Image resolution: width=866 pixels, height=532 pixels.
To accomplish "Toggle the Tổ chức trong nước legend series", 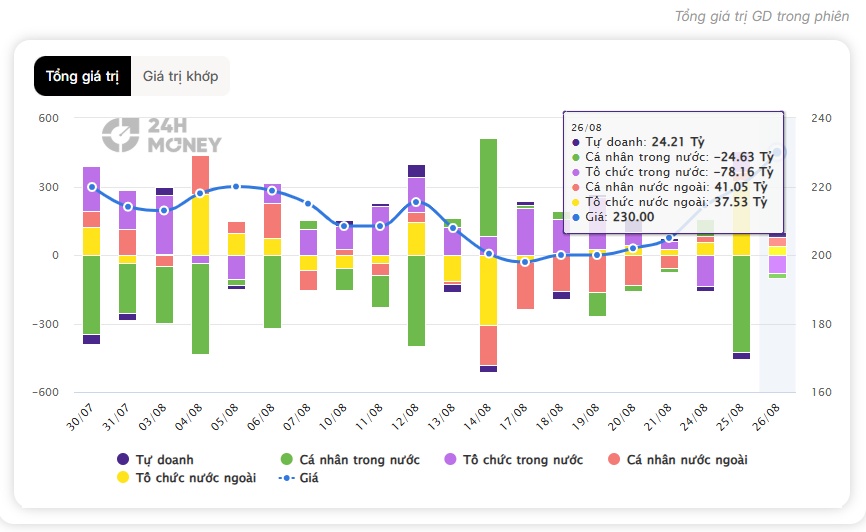I will tap(514, 460).
